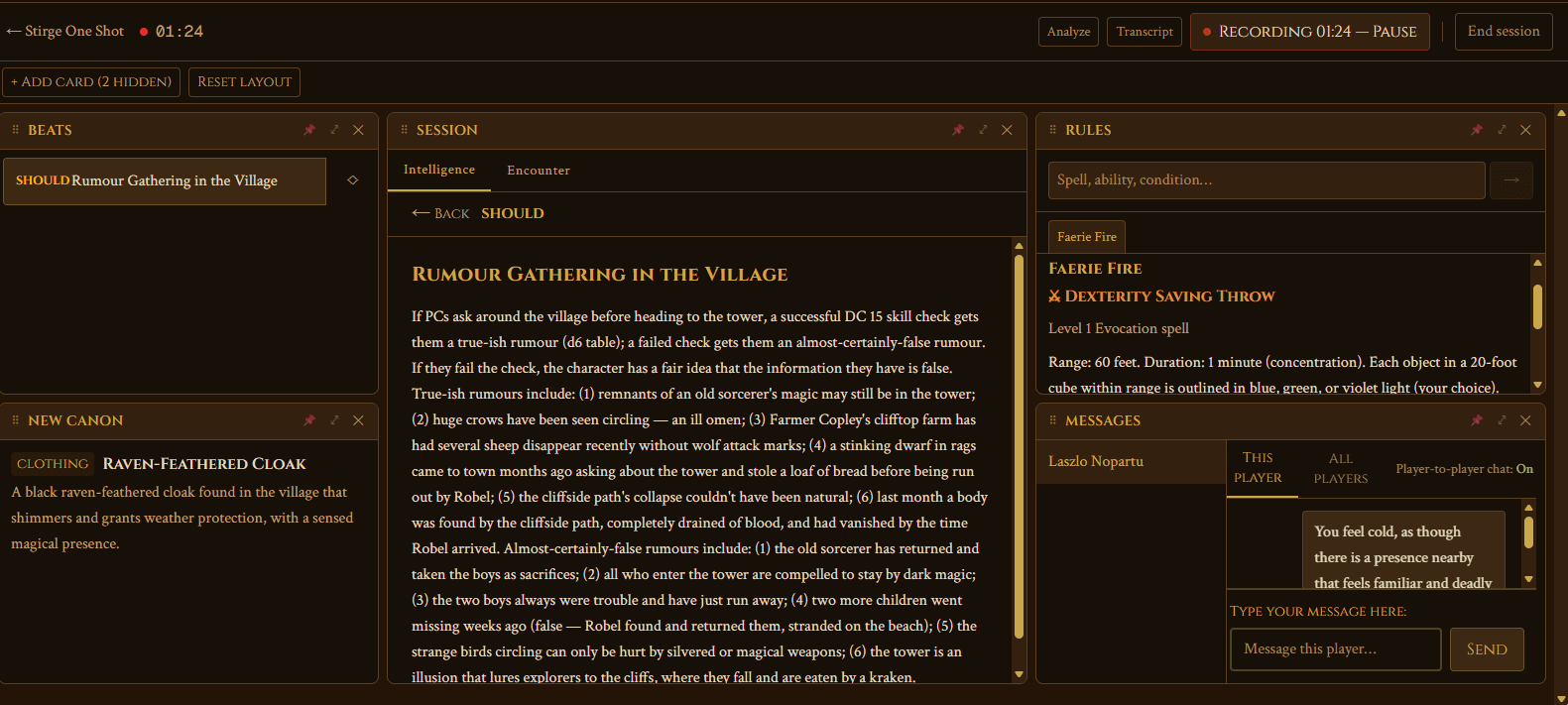Open the Analyze view
The height and width of the screenshot is (705, 1568).
pos(1068,32)
